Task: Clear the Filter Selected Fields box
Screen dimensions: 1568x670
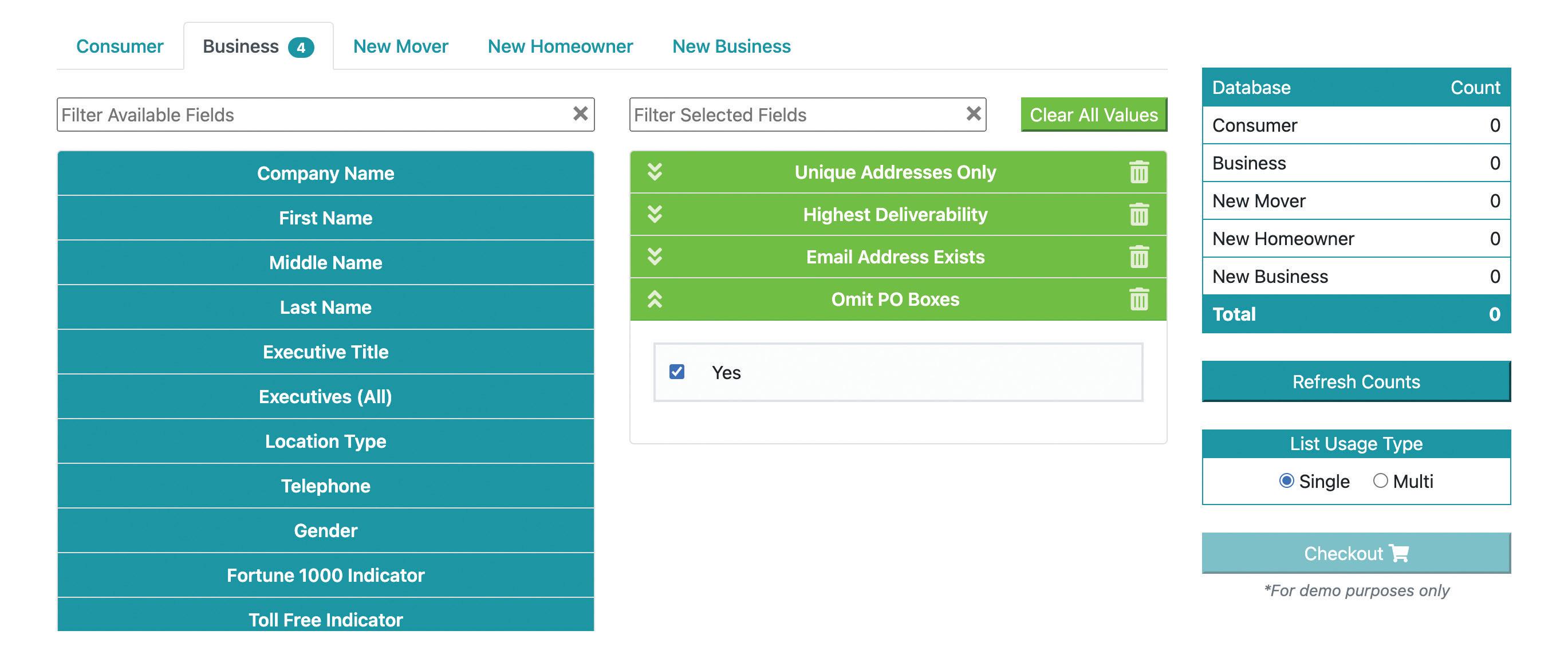Action: tap(974, 114)
